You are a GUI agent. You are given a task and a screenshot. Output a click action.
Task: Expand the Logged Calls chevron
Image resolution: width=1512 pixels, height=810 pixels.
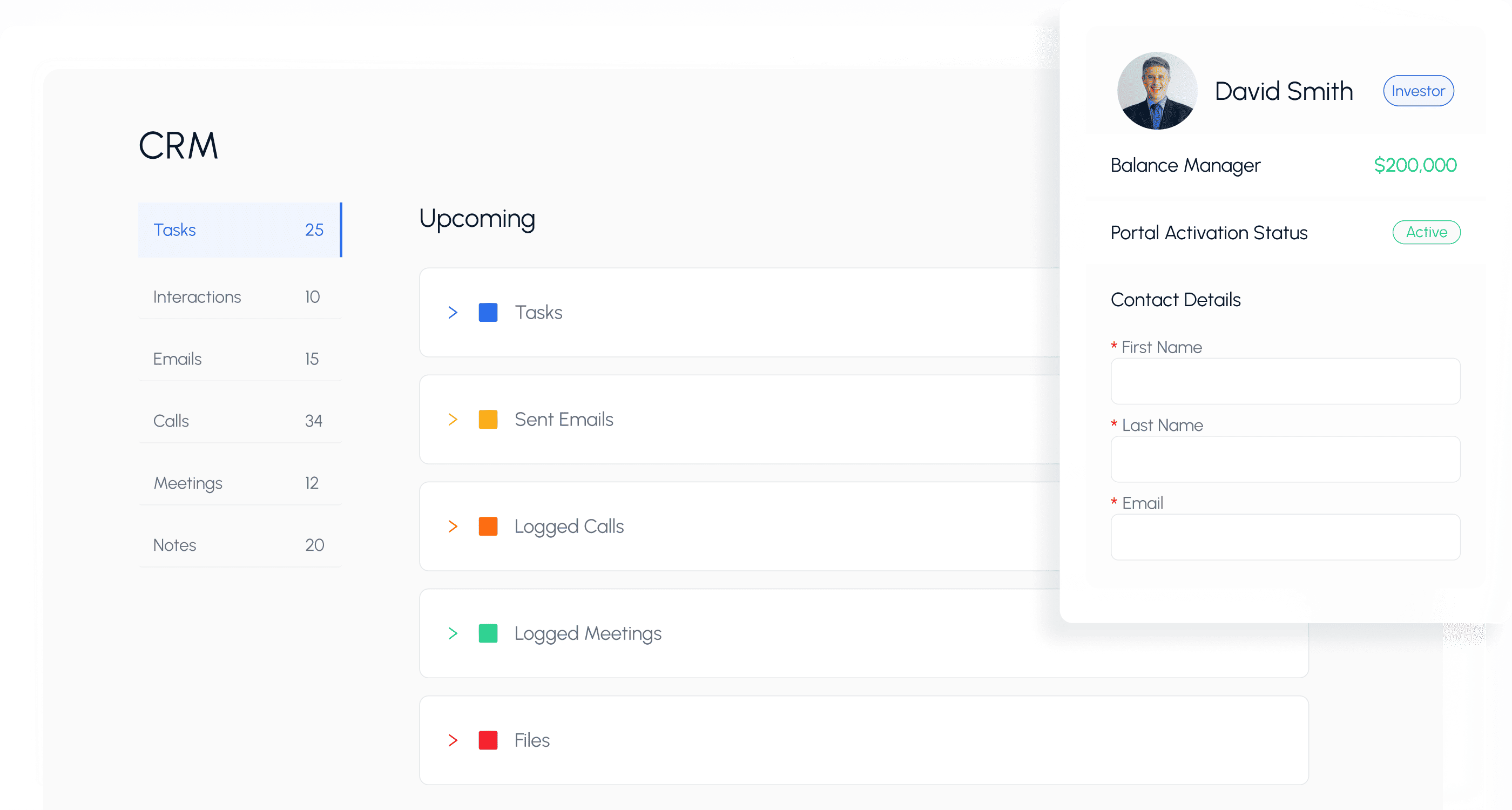pyautogui.click(x=453, y=526)
